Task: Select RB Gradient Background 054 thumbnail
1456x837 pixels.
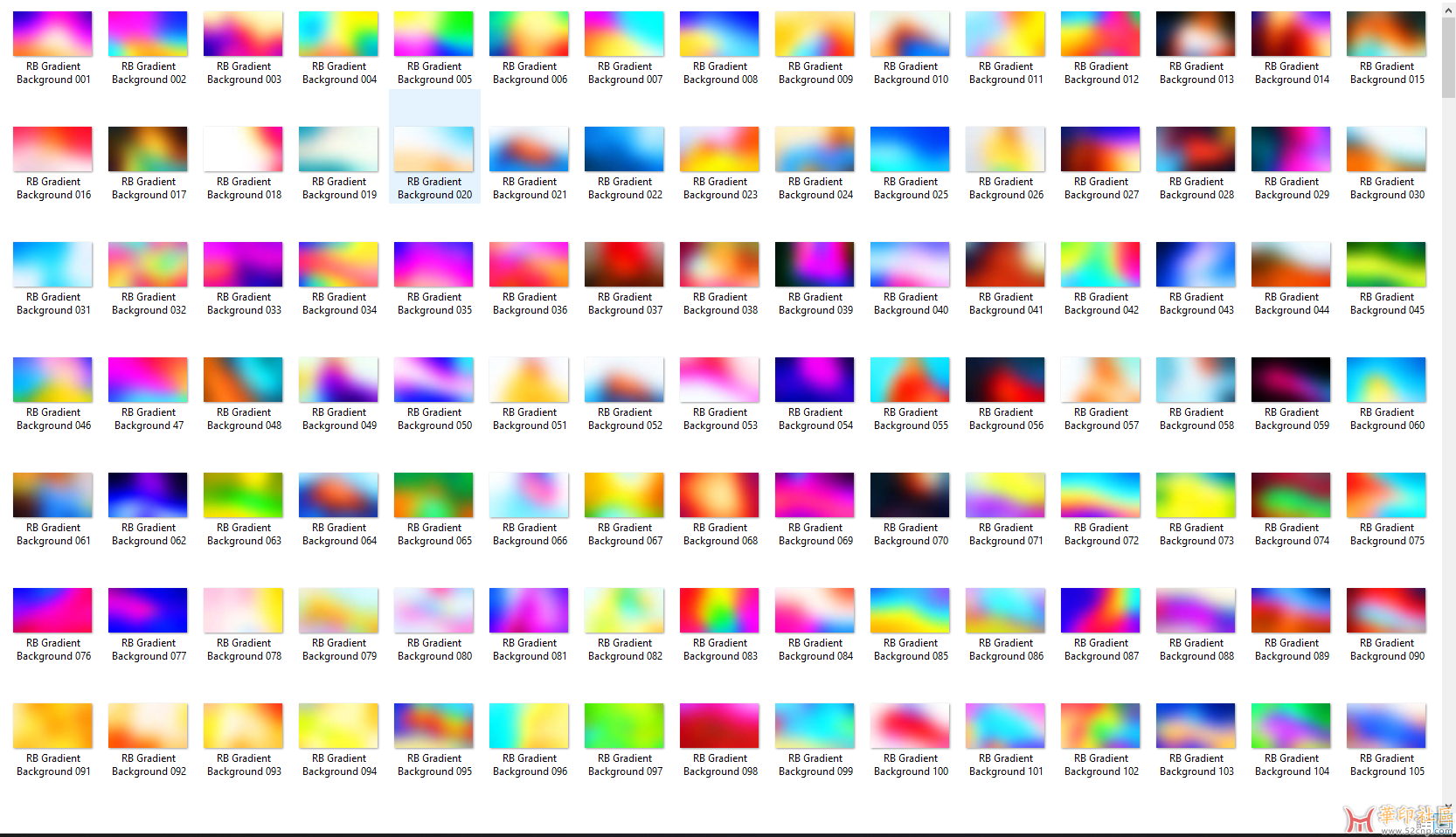Action: (x=815, y=380)
